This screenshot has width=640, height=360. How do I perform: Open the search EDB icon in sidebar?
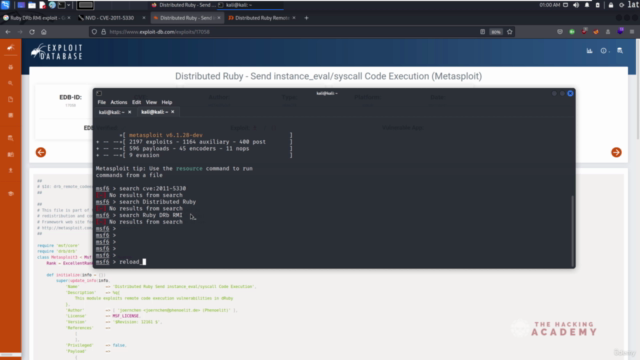pyautogui.click(x=11, y=138)
